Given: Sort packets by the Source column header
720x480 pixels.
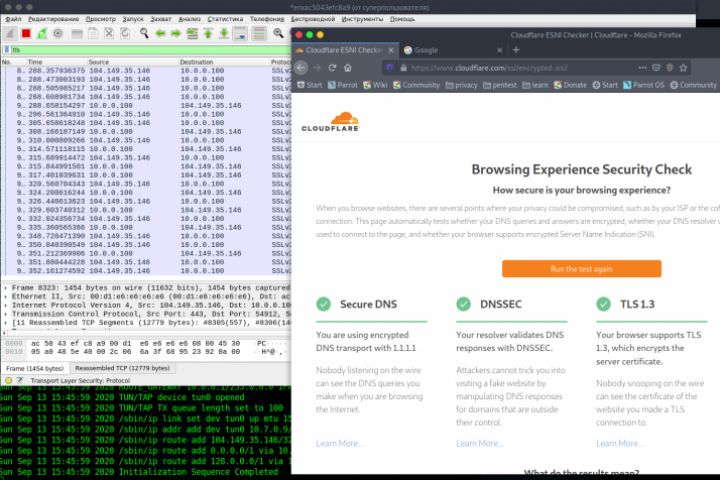Looking at the screenshot, I should 99,62.
